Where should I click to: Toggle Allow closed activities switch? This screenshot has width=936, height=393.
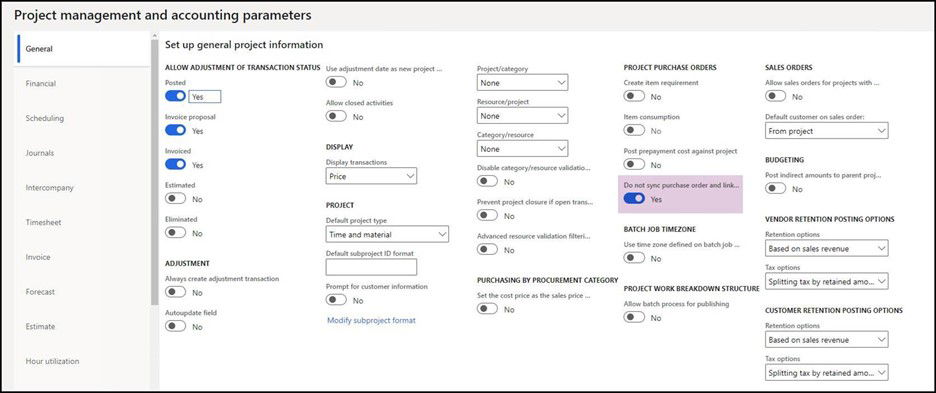pos(336,116)
